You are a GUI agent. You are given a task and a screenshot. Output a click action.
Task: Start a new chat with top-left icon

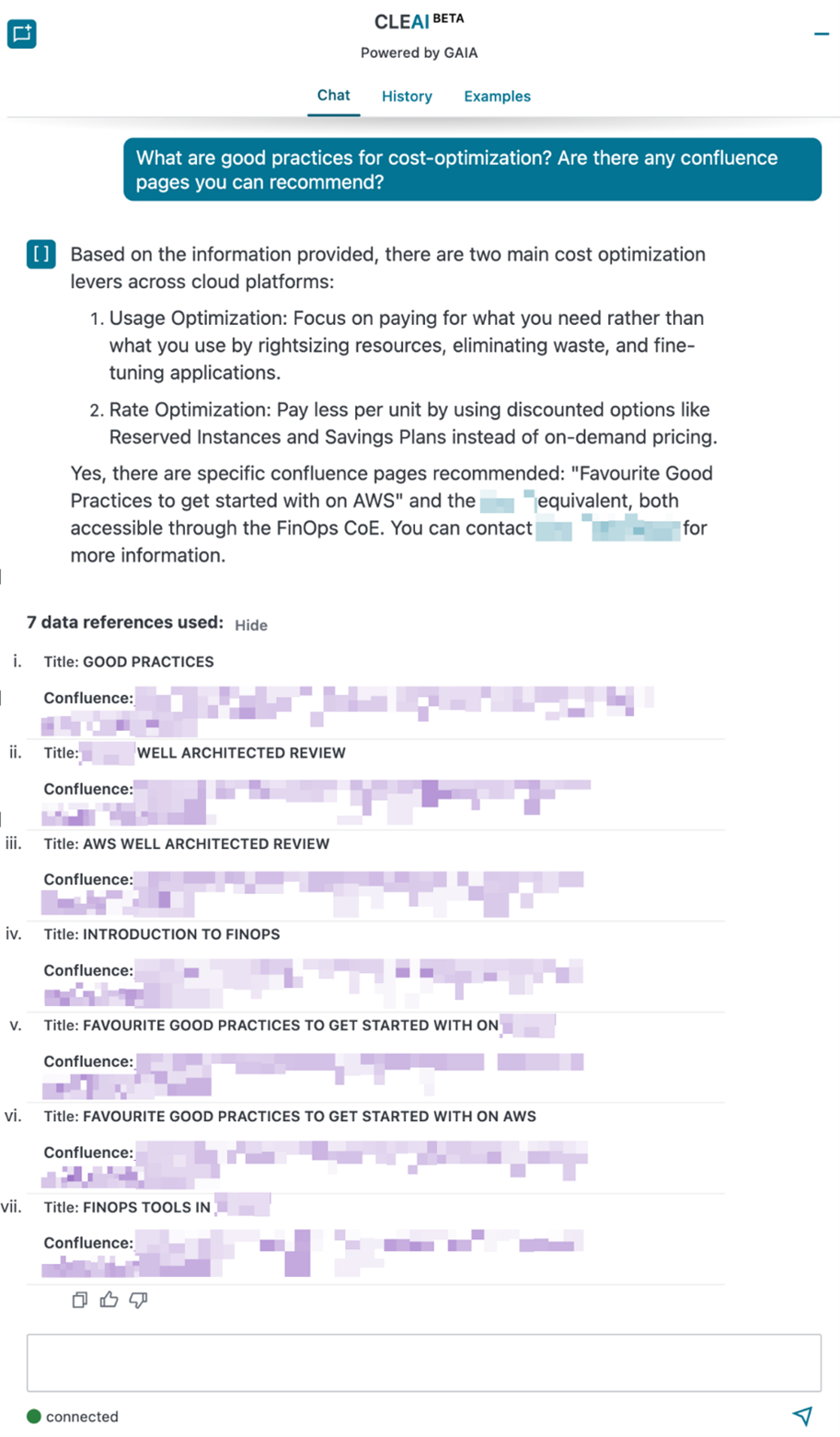pos(22,34)
